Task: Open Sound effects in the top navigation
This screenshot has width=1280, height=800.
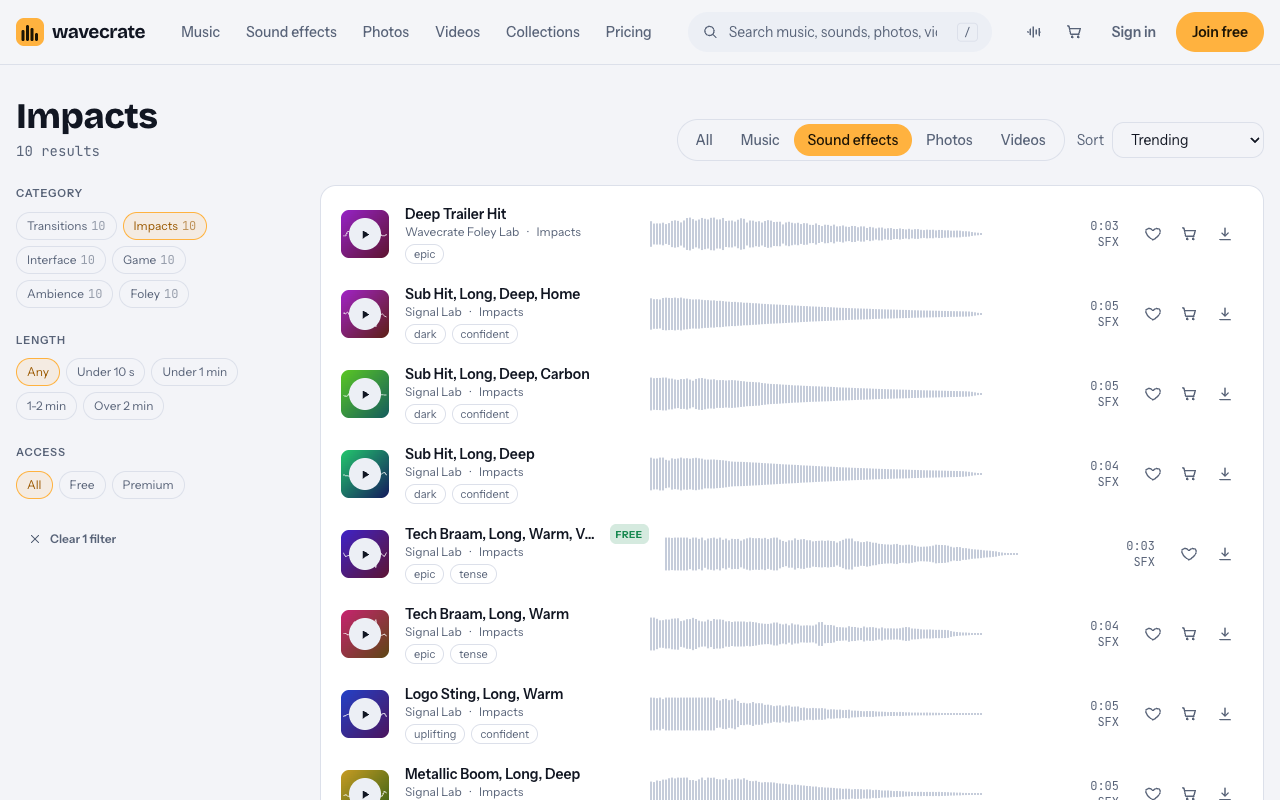Action: click(291, 32)
